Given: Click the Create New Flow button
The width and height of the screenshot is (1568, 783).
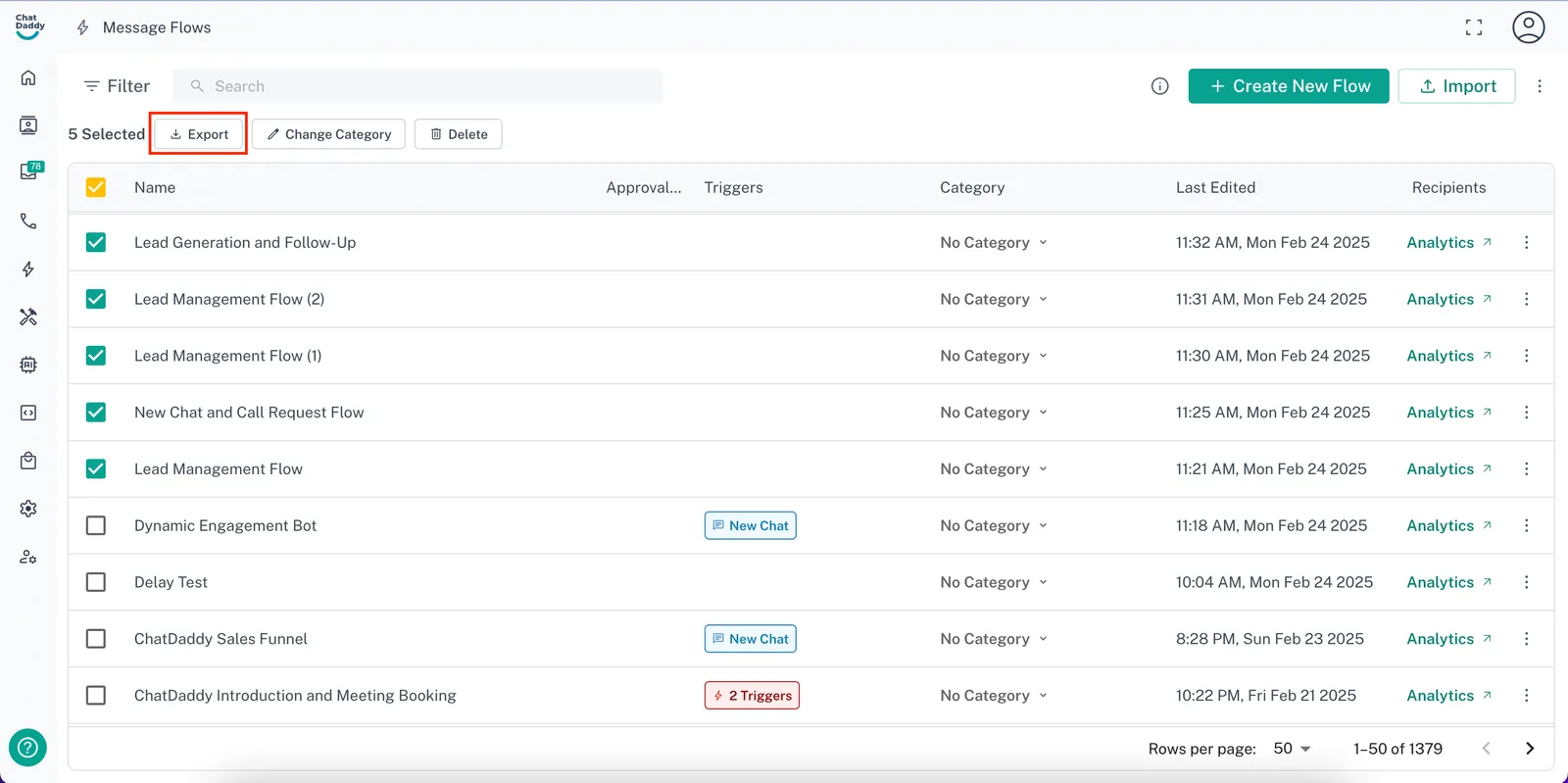Looking at the screenshot, I should tap(1288, 86).
